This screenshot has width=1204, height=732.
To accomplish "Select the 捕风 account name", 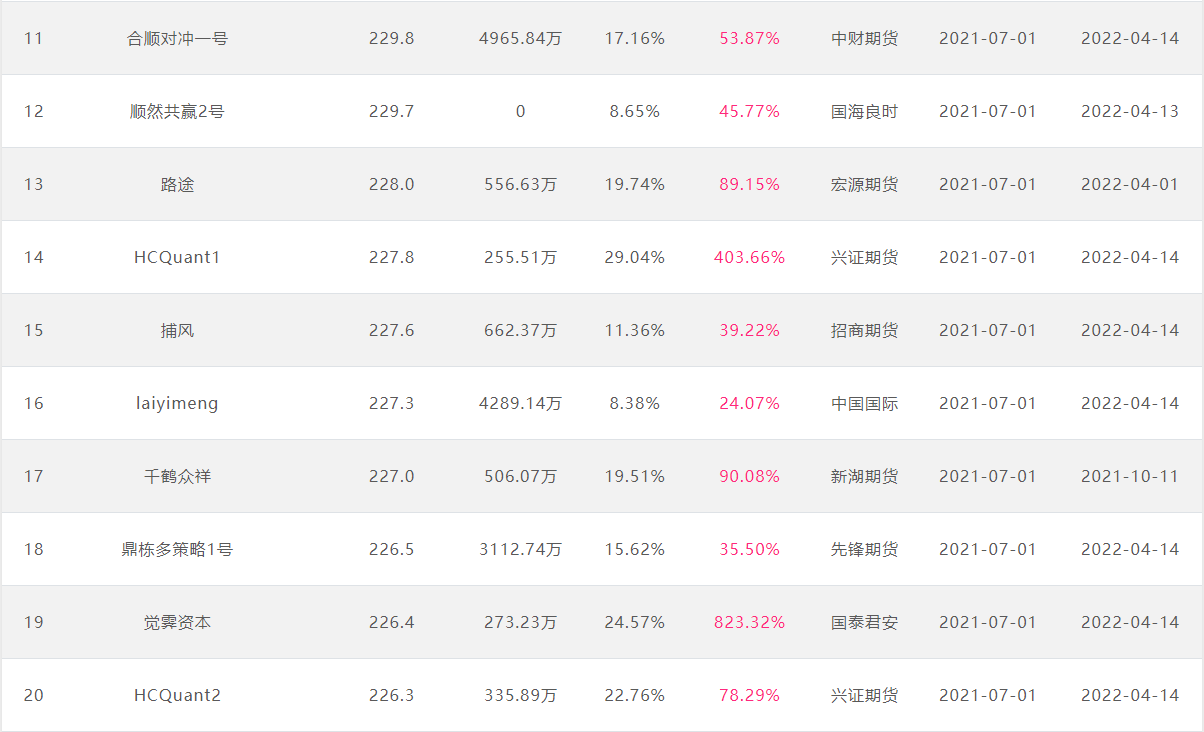I will tap(177, 330).
